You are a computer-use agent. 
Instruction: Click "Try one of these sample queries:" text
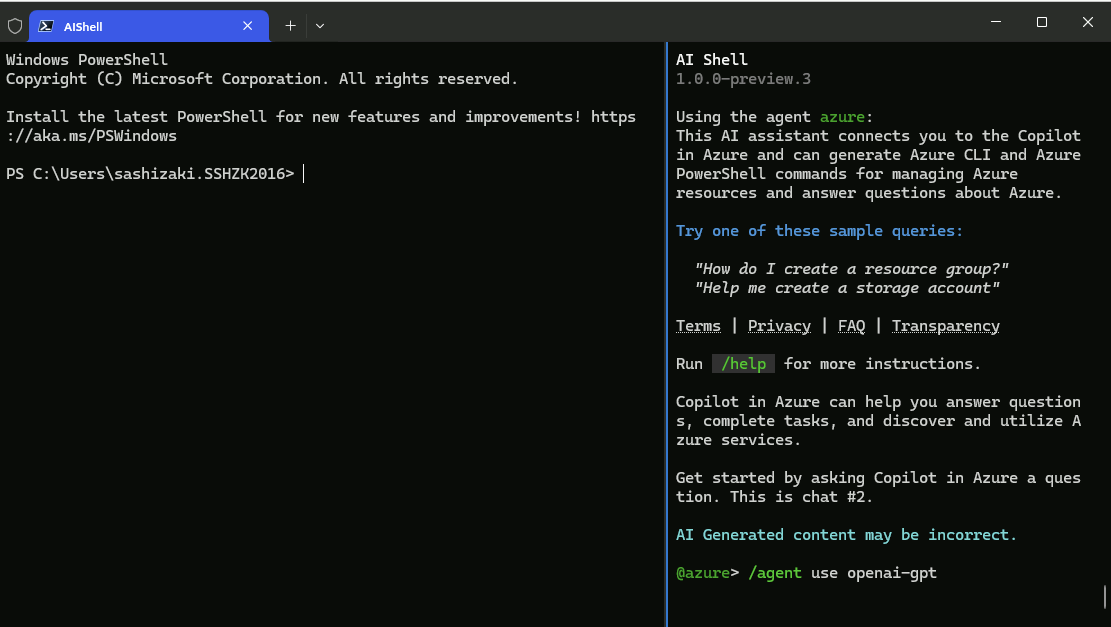pyautogui.click(x=819, y=231)
